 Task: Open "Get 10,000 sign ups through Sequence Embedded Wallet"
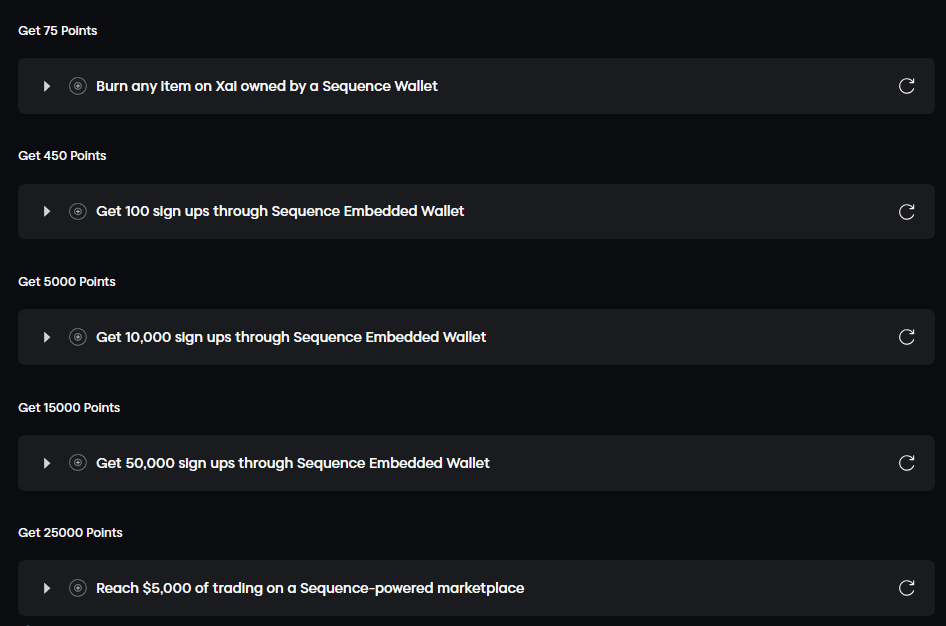tap(291, 337)
